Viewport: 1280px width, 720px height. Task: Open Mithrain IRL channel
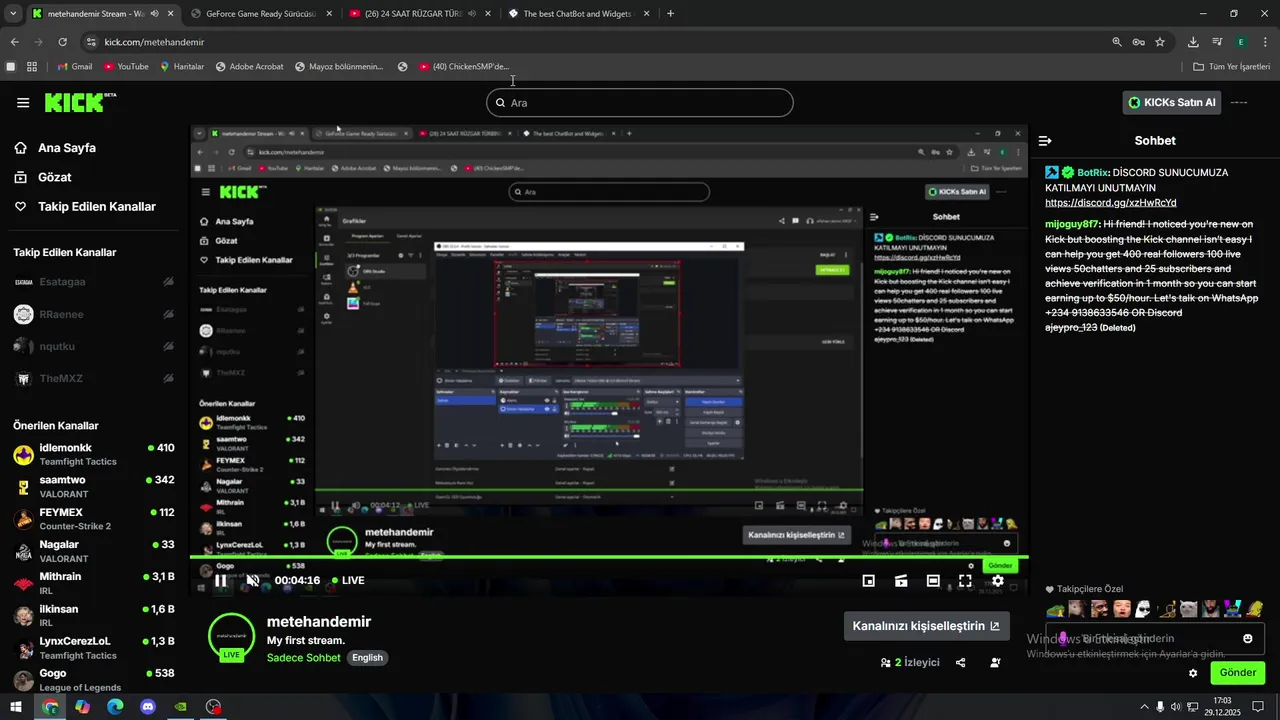pos(94,583)
